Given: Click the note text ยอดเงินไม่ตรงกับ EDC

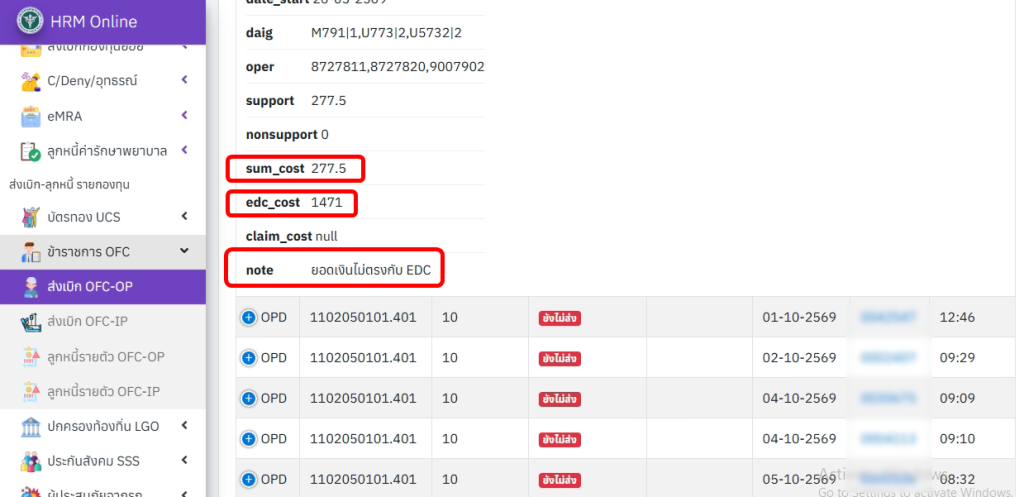Looking at the screenshot, I should [x=371, y=270].
